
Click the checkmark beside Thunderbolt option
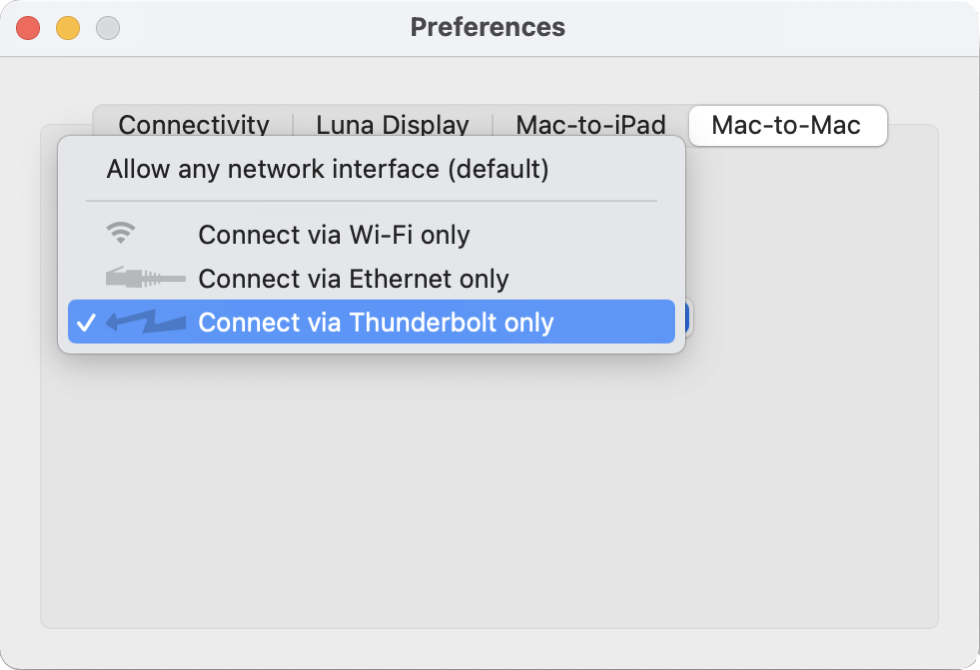pos(86,322)
